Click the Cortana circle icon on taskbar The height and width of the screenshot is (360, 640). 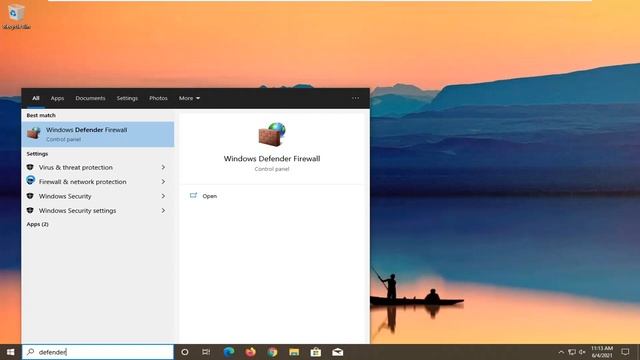click(x=185, y=352)
